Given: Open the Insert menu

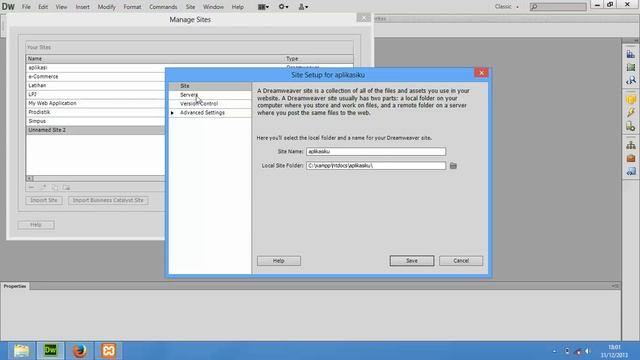Looking at the screenshot, I should [82, 7].
